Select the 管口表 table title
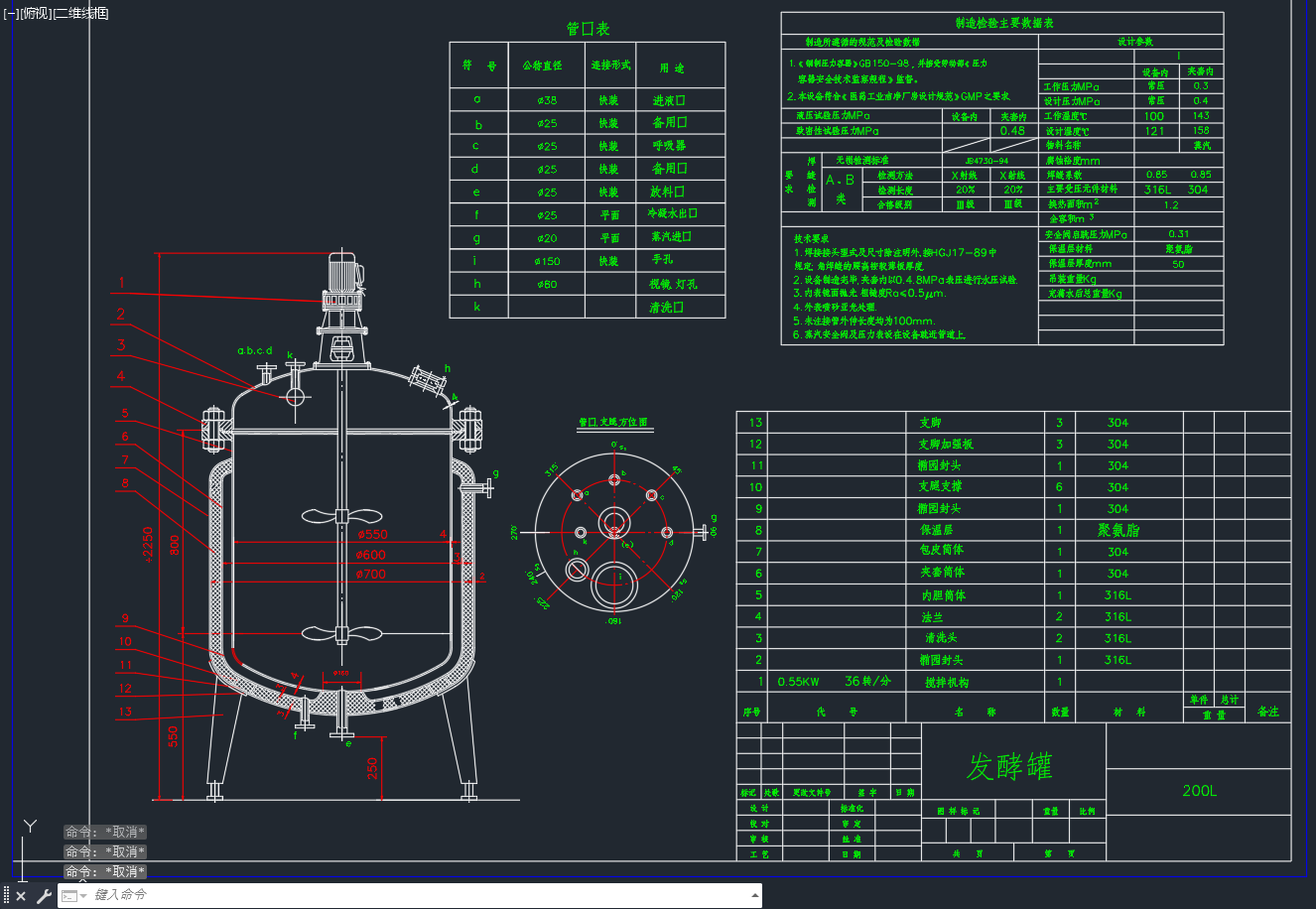 [x=588, y=29]
